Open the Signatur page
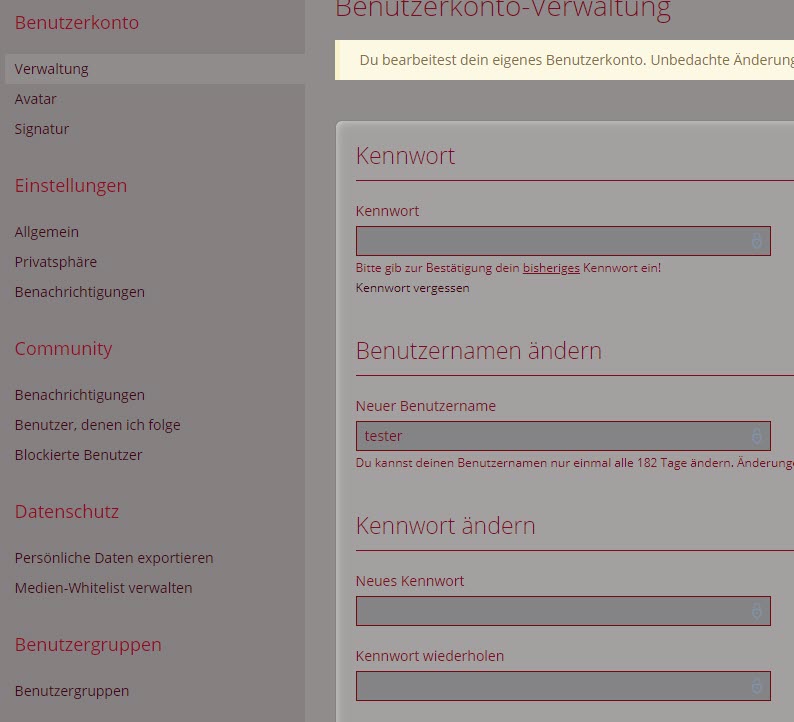This screenshot has width=794, height=722. tap(42, 129)
